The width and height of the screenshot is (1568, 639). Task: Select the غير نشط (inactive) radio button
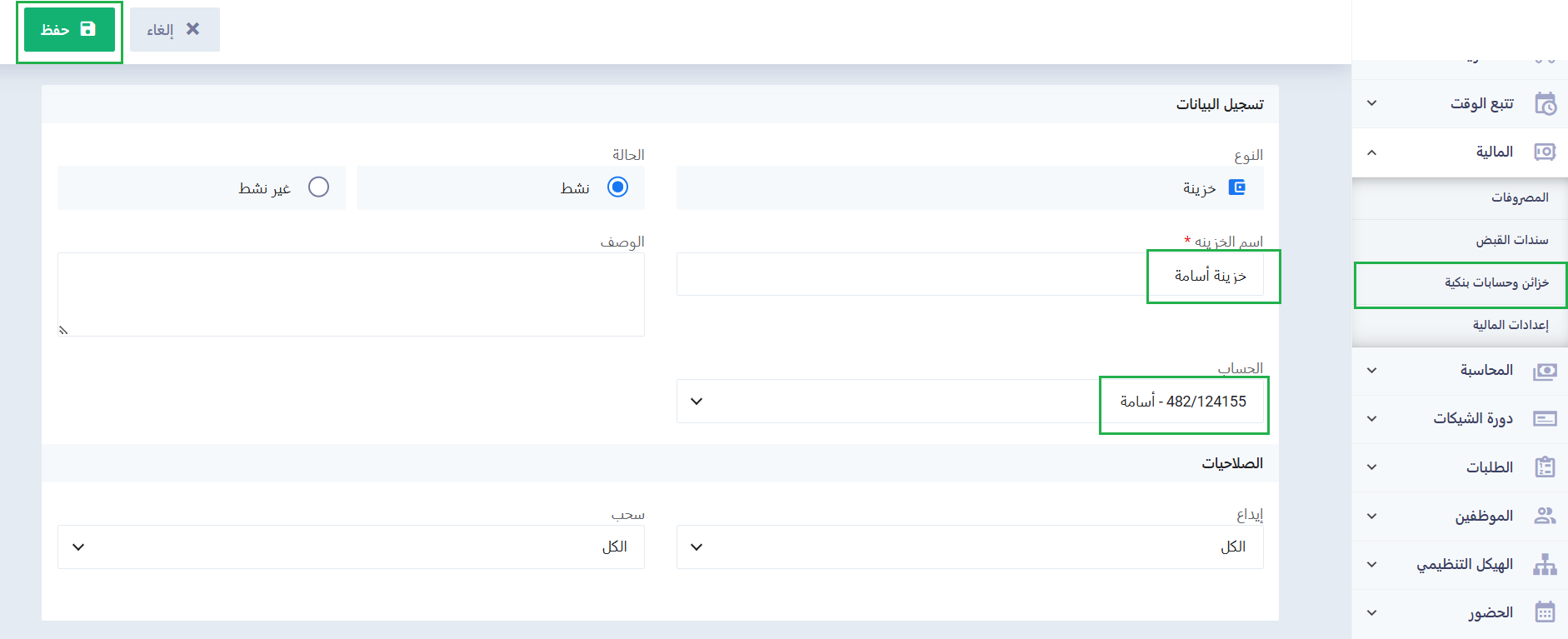pos(318,187)
